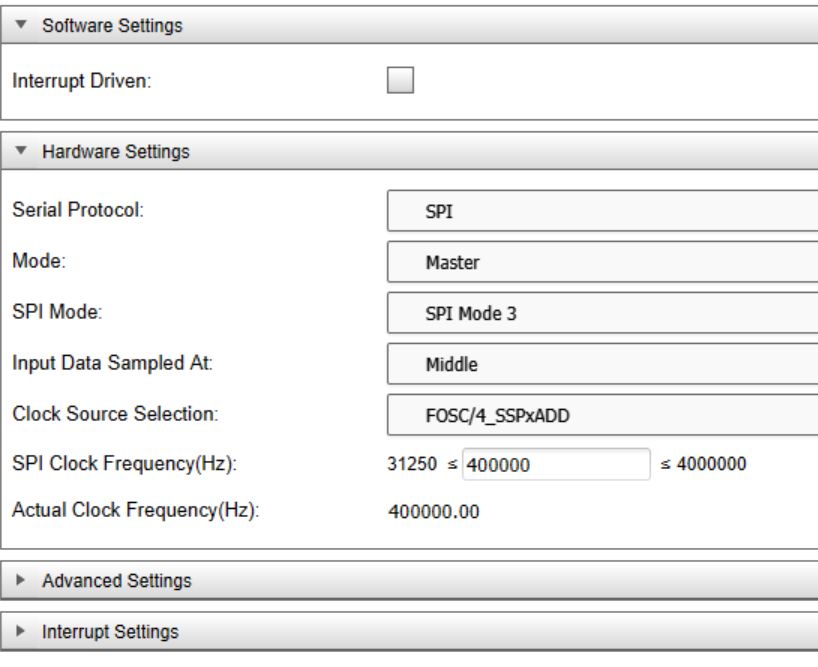Collapse the Software Settings section arrow
818x667 pixels.
pyautogui.click(x=21, y=24)
